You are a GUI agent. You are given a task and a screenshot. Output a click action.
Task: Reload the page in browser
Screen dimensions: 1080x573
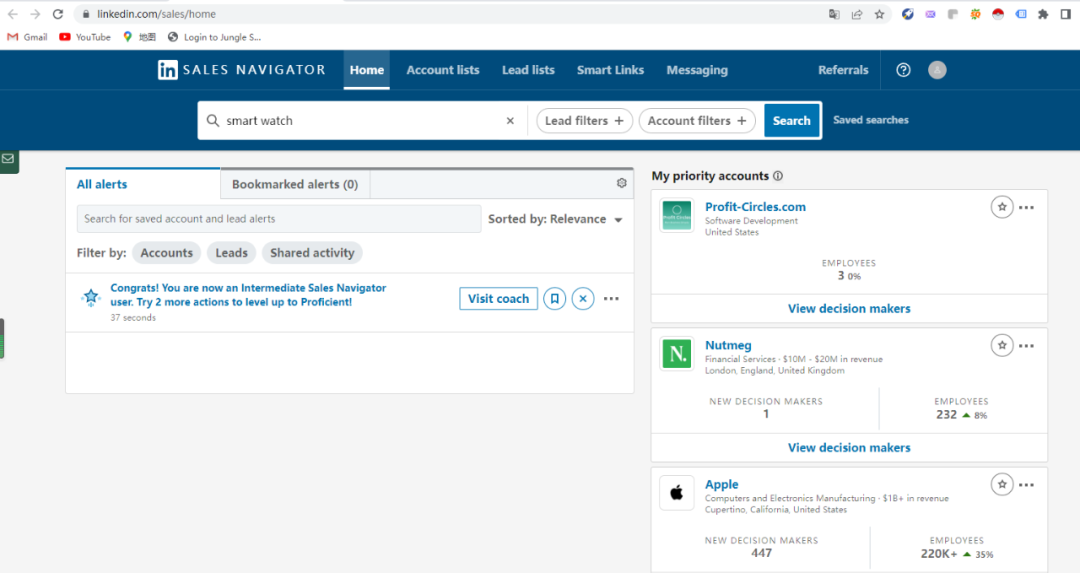click(x=58, y=14)
